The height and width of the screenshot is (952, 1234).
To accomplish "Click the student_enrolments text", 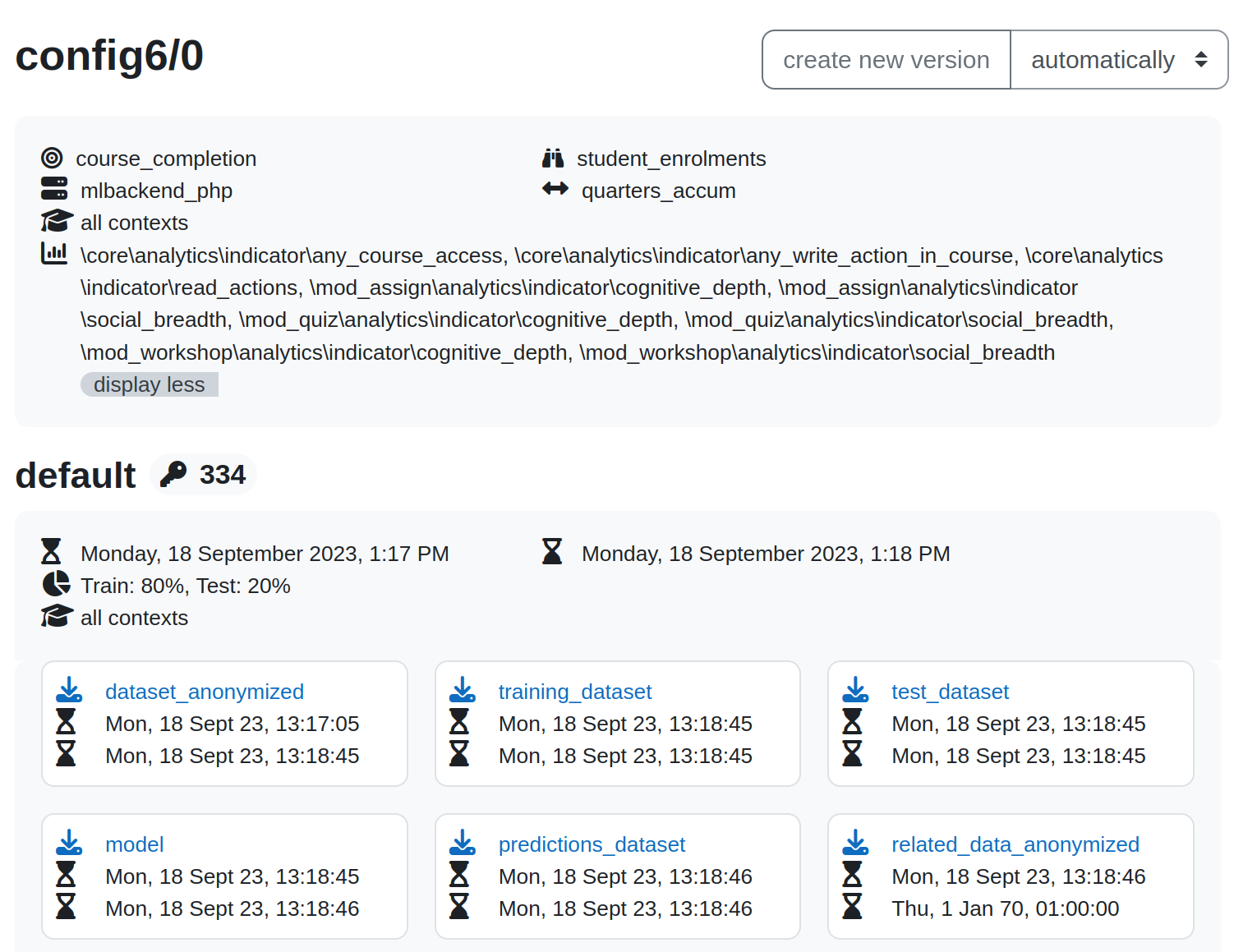I will [x=671, y=159].
